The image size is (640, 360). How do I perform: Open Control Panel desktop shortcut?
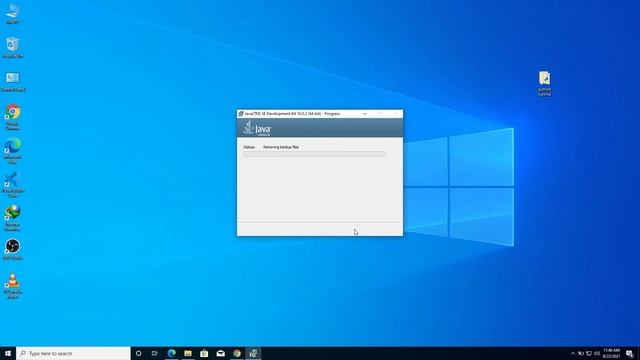tap(13, 81)
